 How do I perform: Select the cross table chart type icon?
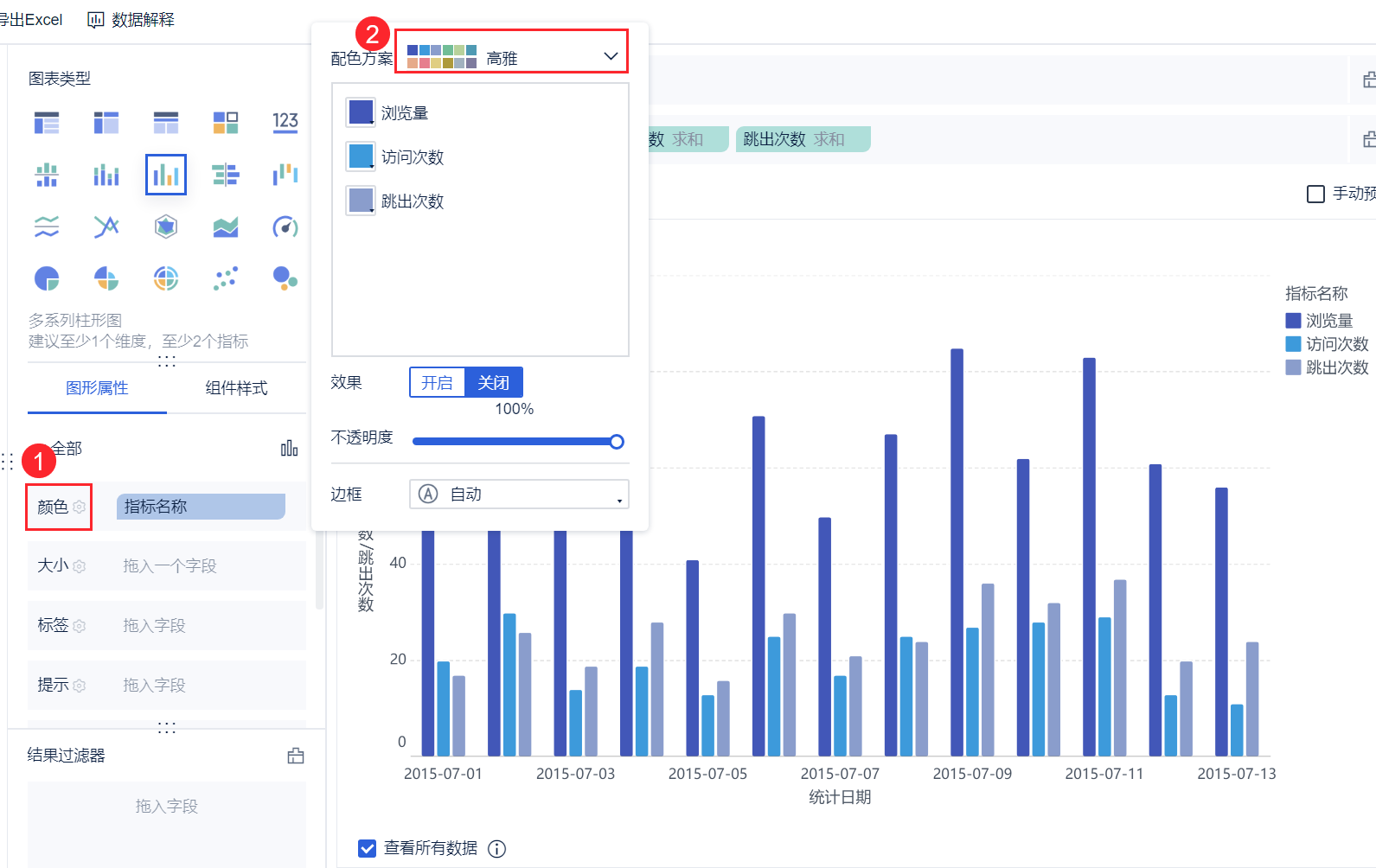(106, 123)
